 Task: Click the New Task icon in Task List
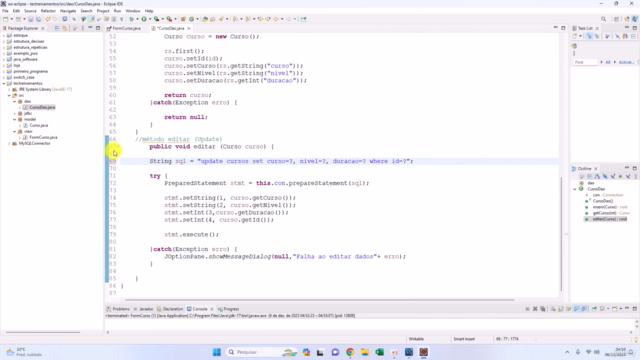(x=574, y=36)
